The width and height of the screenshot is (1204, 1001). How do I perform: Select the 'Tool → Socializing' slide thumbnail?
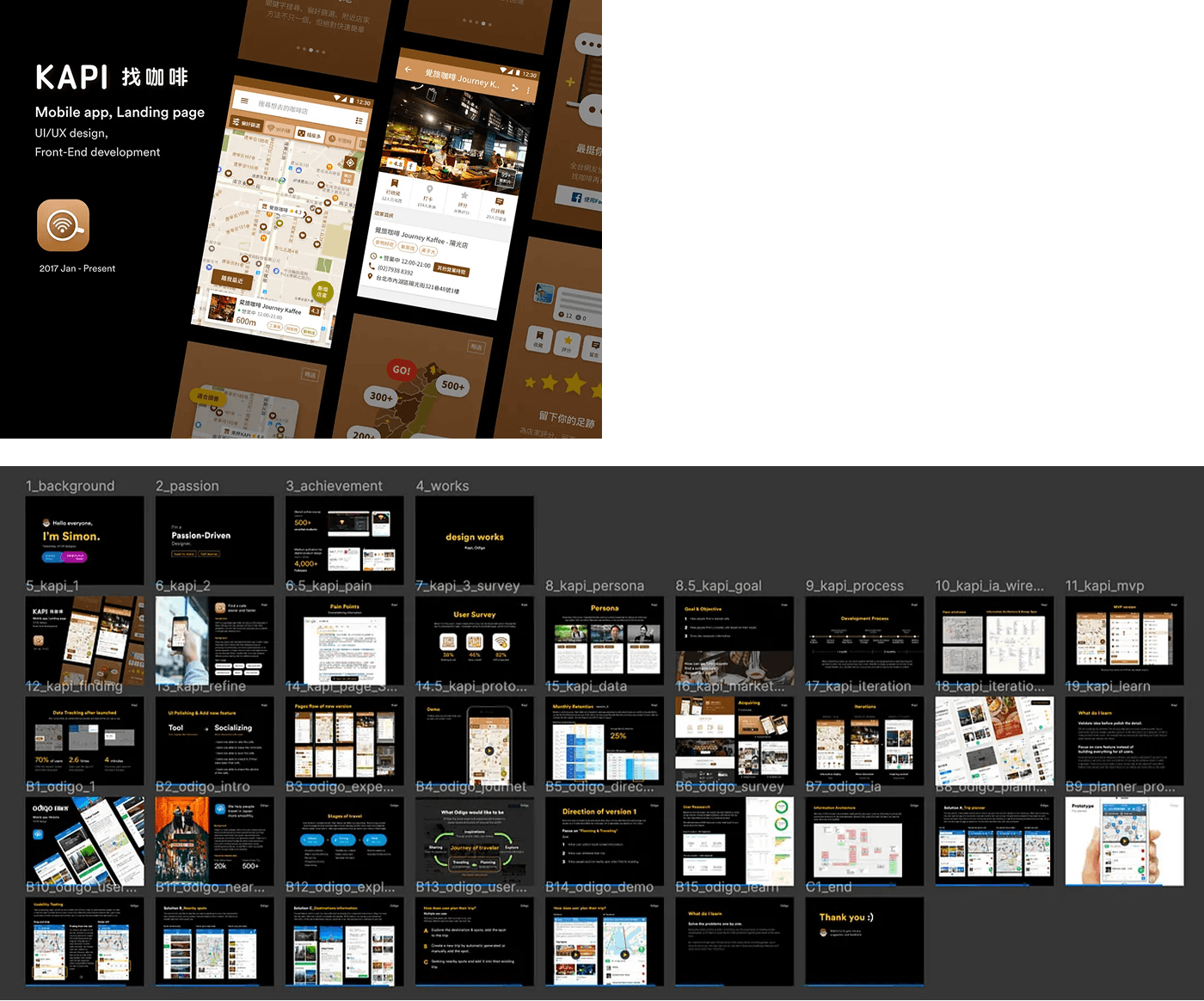215,741
